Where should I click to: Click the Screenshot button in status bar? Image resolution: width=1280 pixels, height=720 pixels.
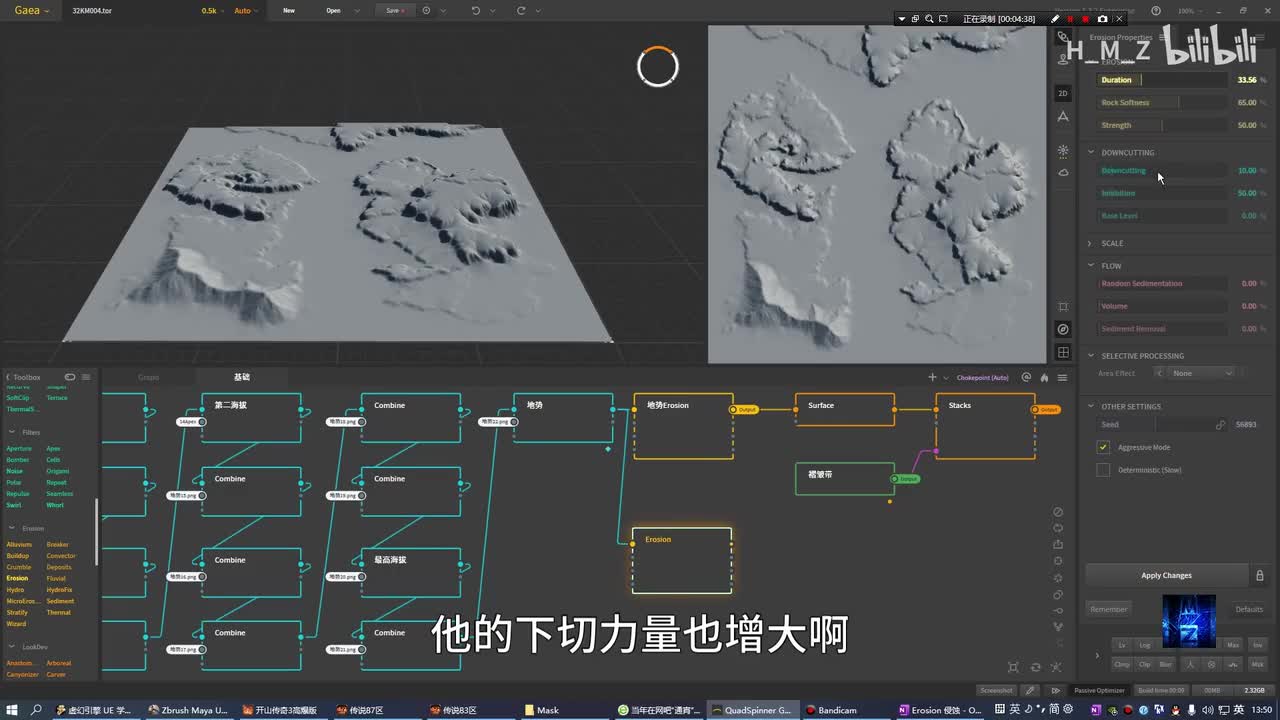(996, 690)
